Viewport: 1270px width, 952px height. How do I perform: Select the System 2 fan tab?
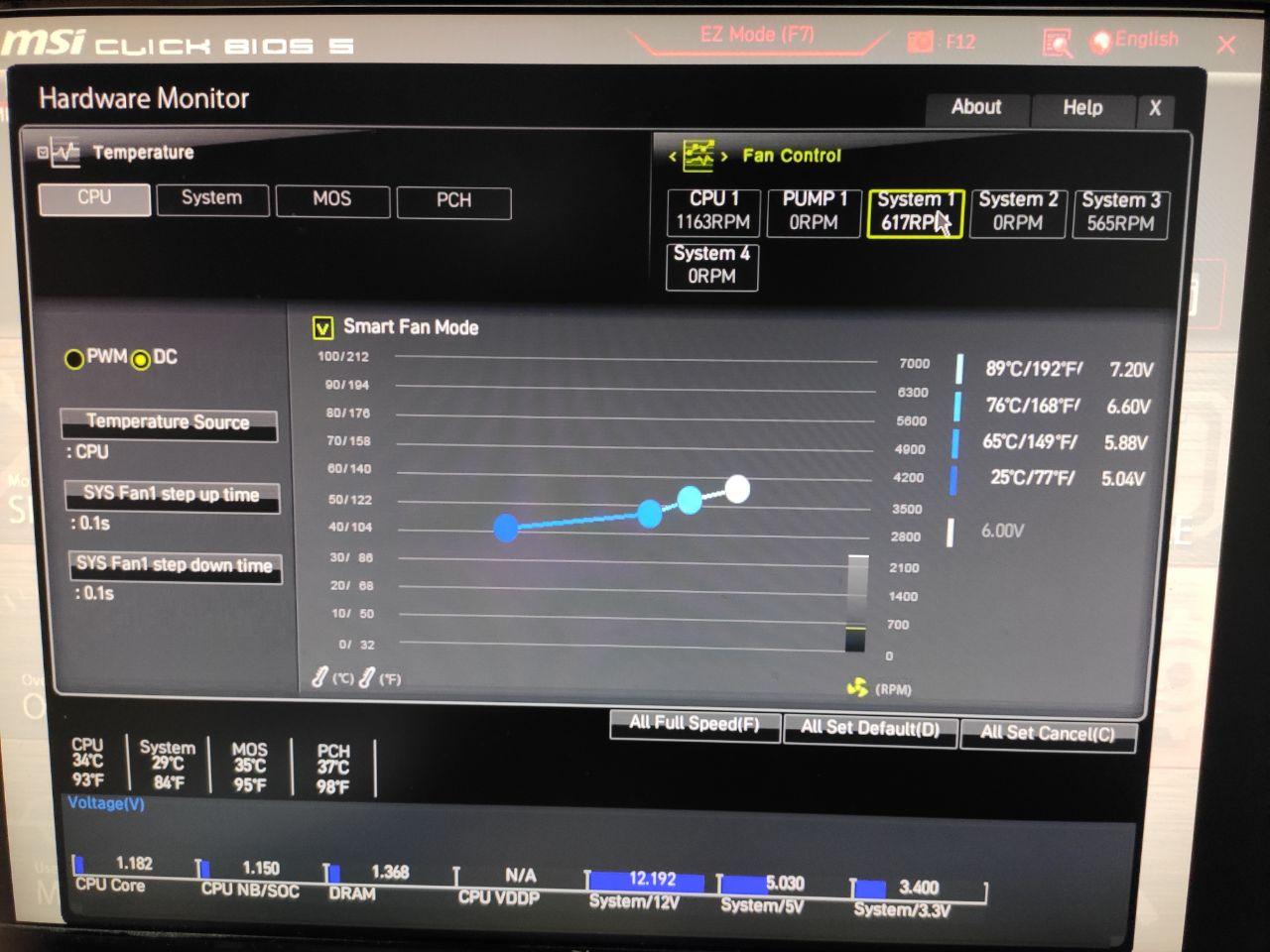coord(1018,212)
